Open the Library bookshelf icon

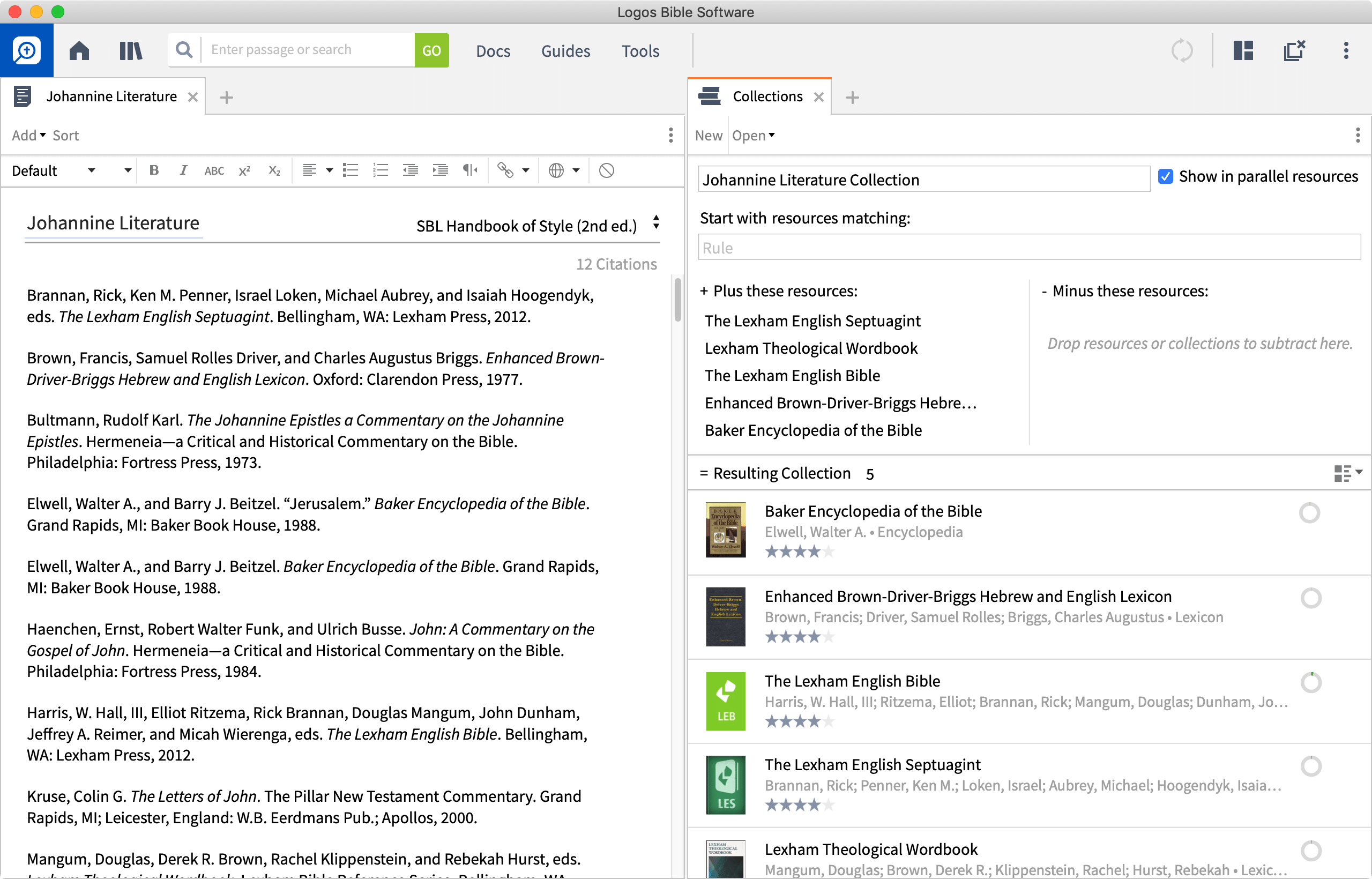tap(131, 51)
